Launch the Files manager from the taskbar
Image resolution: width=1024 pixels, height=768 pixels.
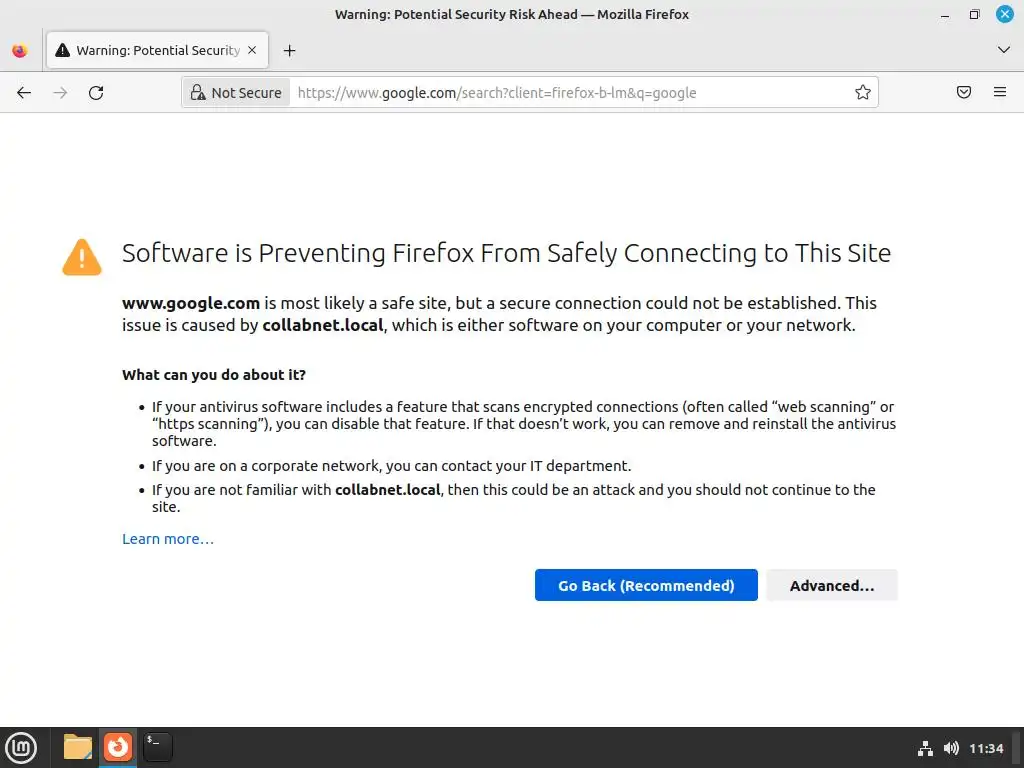(77, 747)
